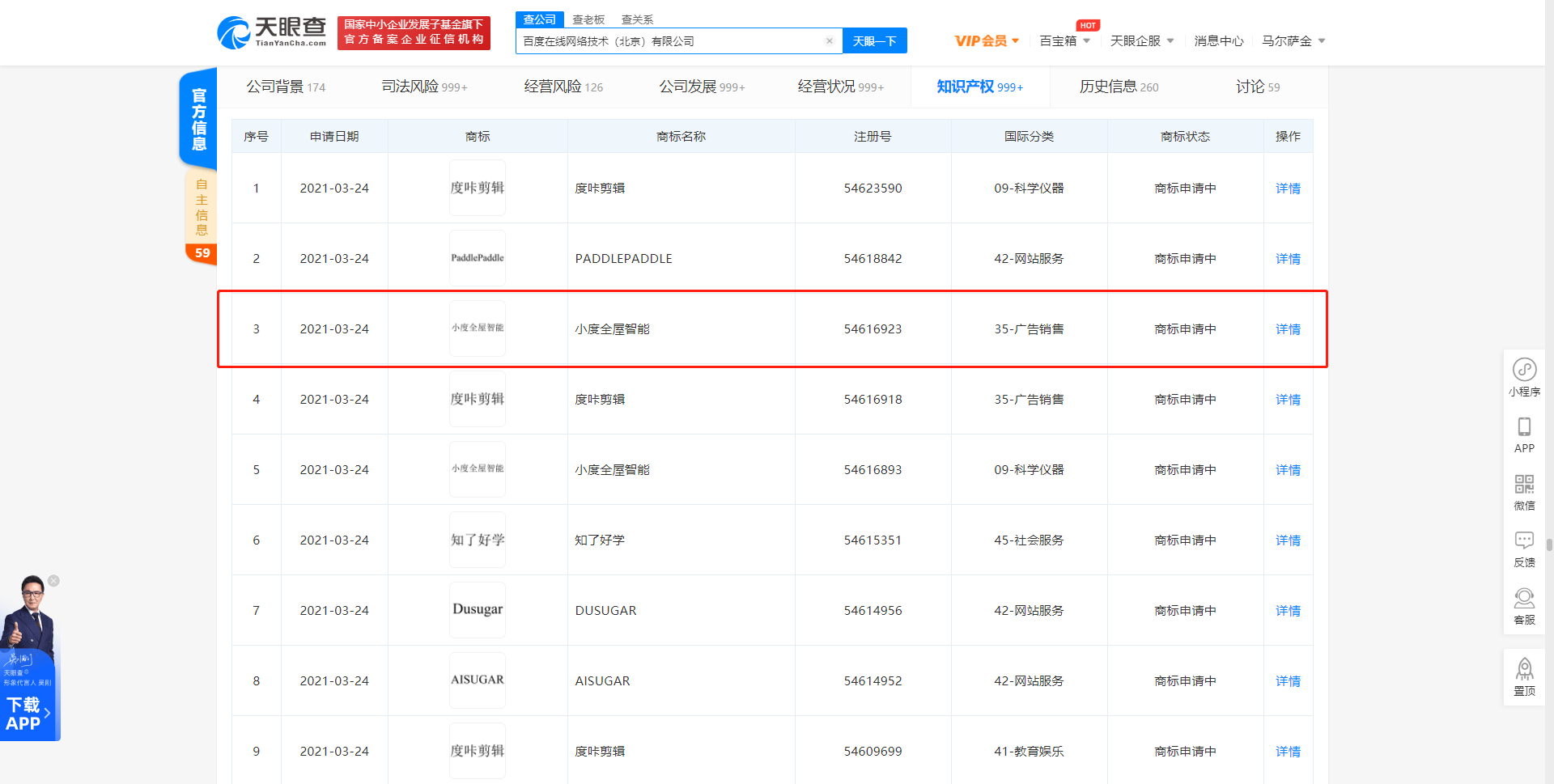Switch to the 历史信息 tab
1554x784 pixels.
tap(1119, 87)
